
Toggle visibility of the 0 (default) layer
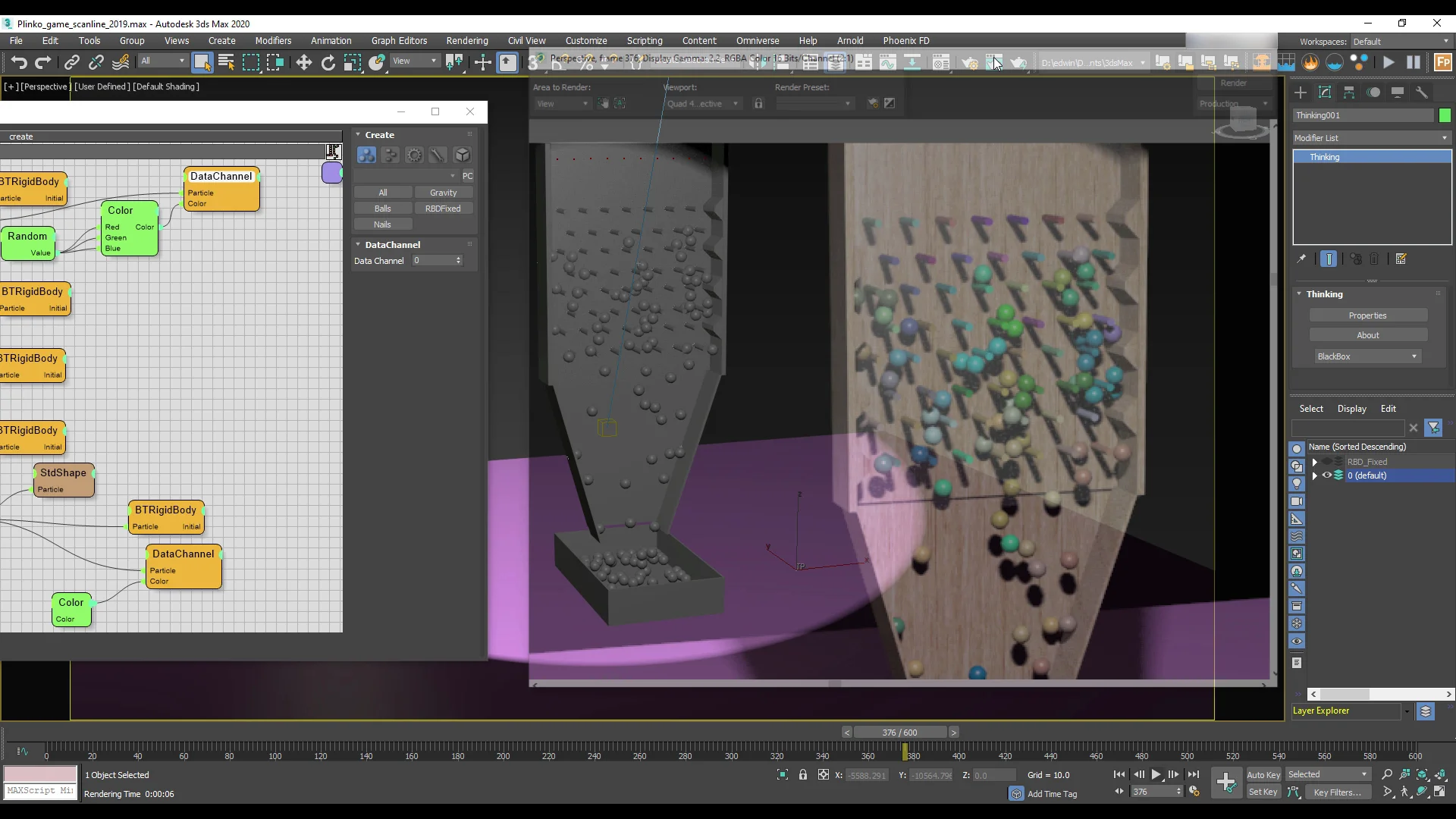pyautogui.click(x=1327, y=475)
